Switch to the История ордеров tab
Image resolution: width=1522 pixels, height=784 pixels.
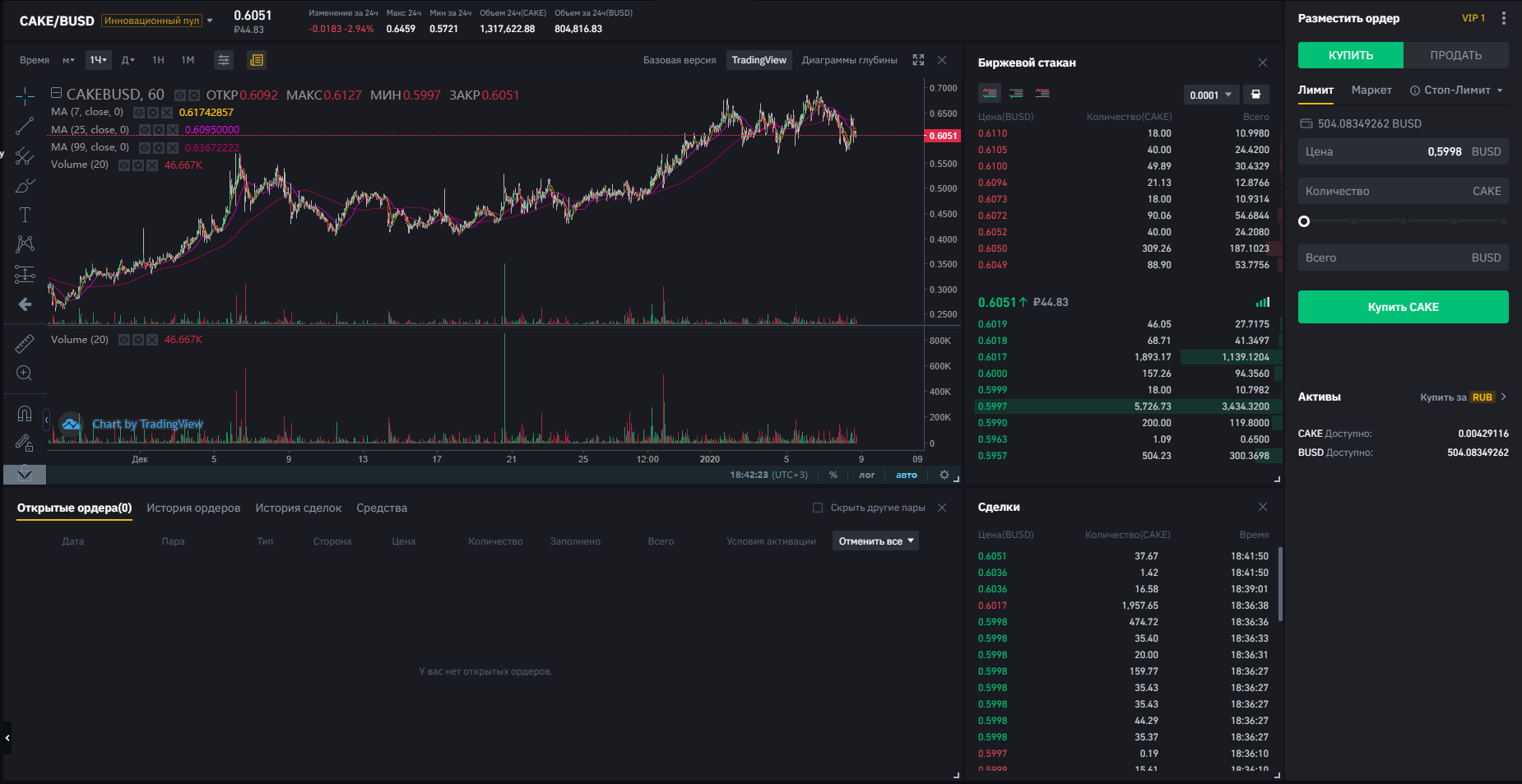(193, 508)
